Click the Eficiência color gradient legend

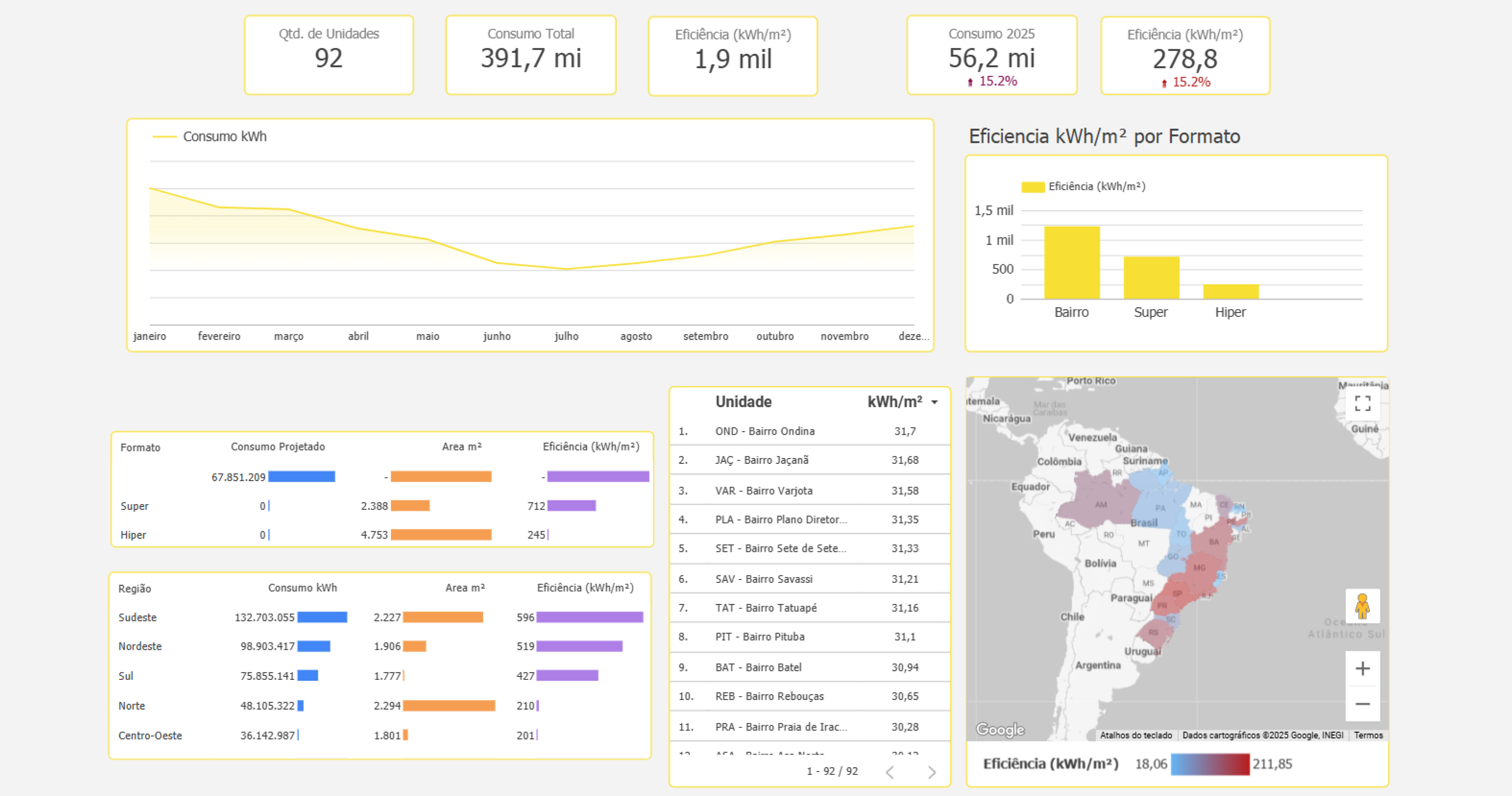1210,764
